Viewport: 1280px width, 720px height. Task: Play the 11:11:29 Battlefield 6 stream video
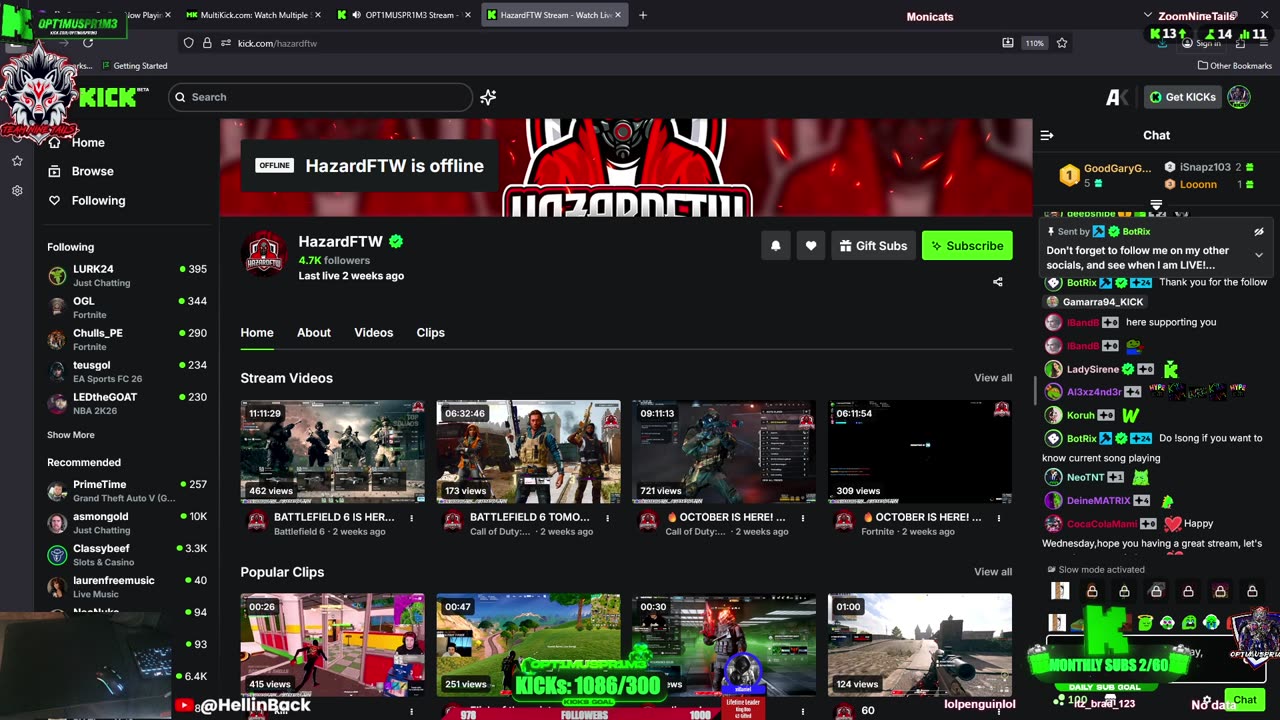point(332,452)
